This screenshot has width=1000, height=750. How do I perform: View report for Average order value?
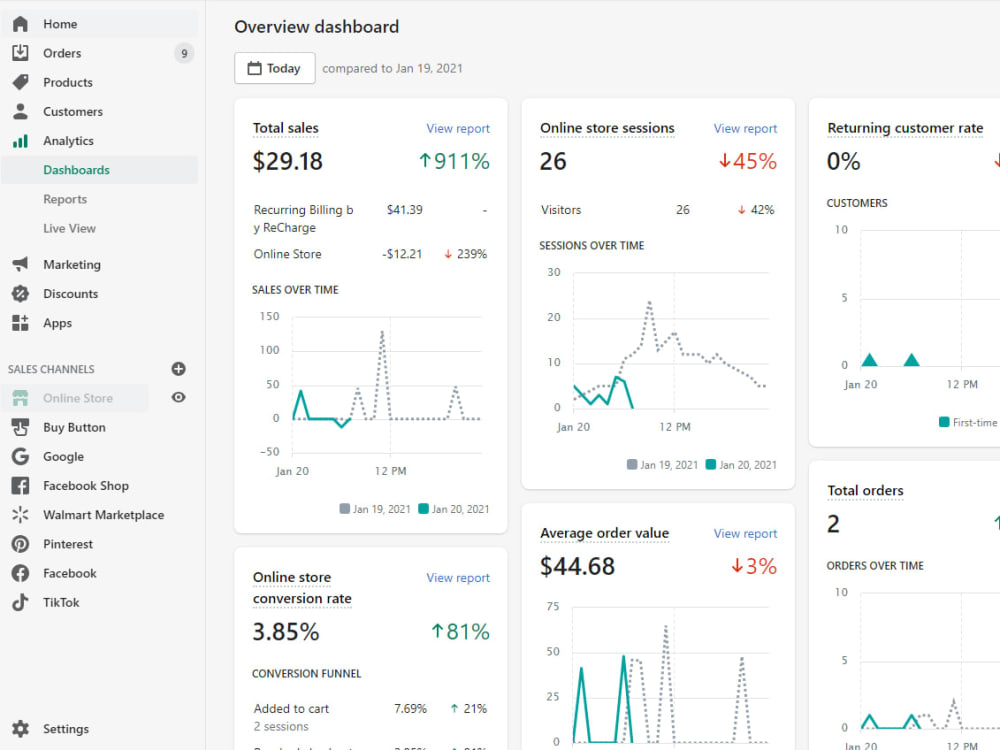point(745,533)
